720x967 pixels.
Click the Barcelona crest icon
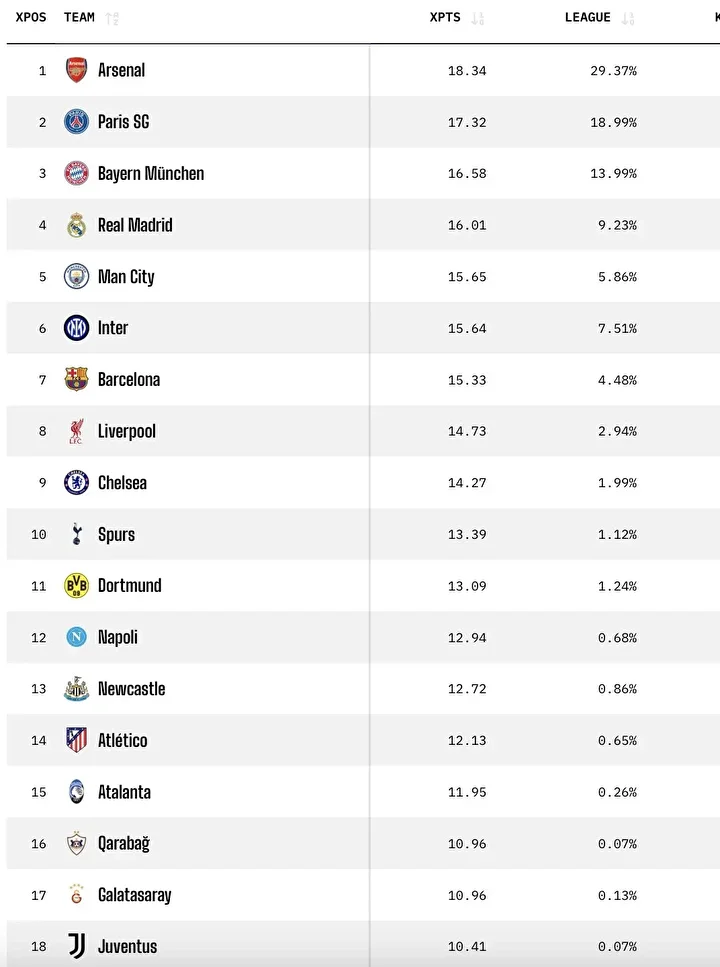pyautogui.click(x=77, y=379)
